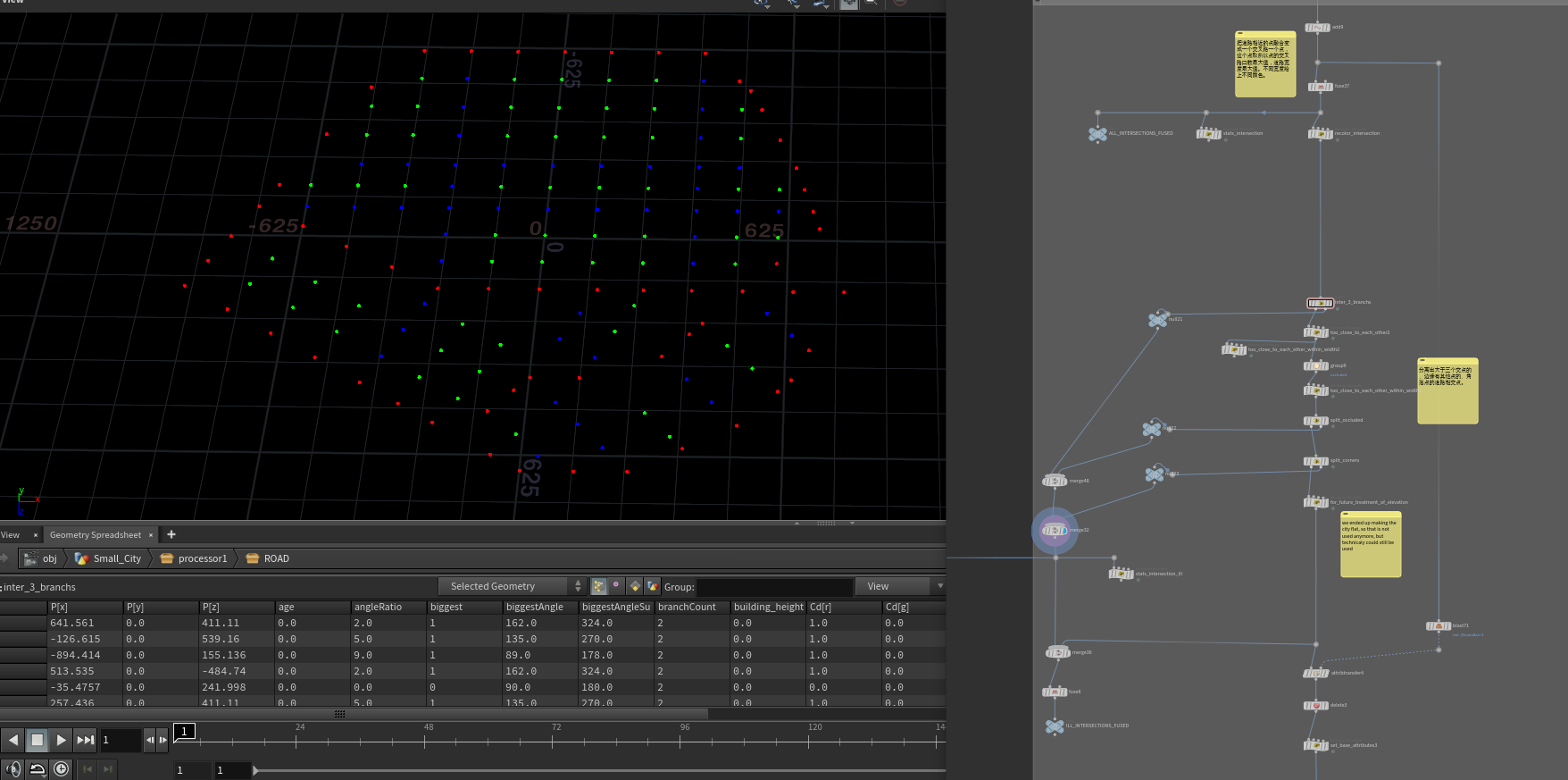Toggle the real-time playback clock button
Viewport: 1568px width, 780px height.
pyautogui.click(x=61, y=769)
